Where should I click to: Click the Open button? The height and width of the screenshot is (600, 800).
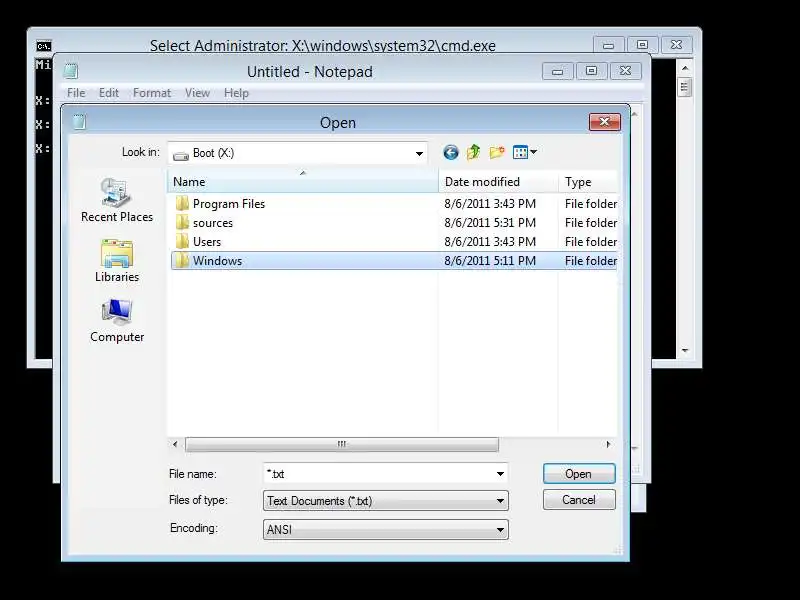[579, 473]
